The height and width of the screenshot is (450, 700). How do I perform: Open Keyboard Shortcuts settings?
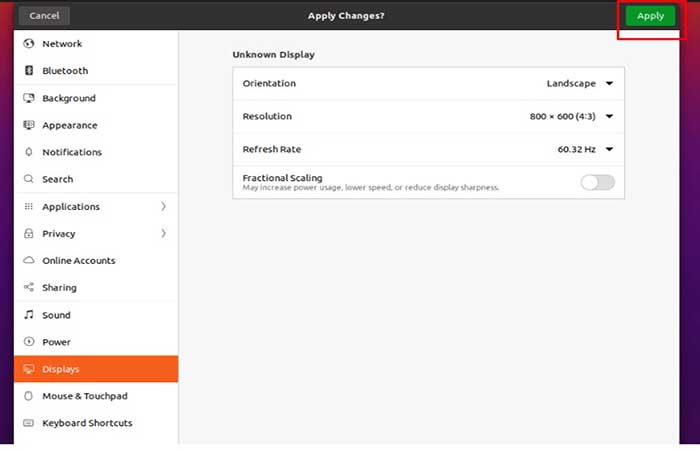[96, 423]
